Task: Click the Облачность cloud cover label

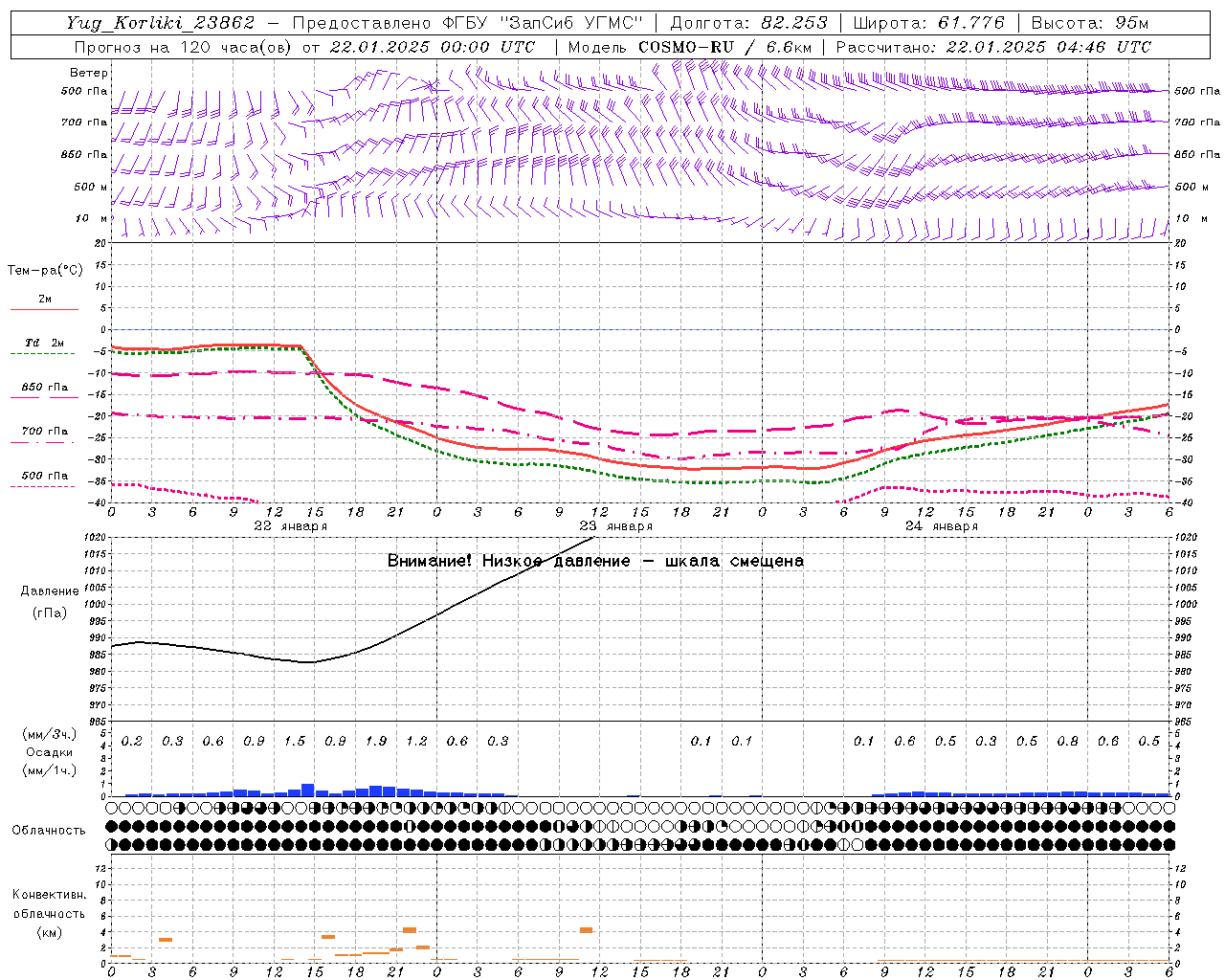Action: pos(49,831)
